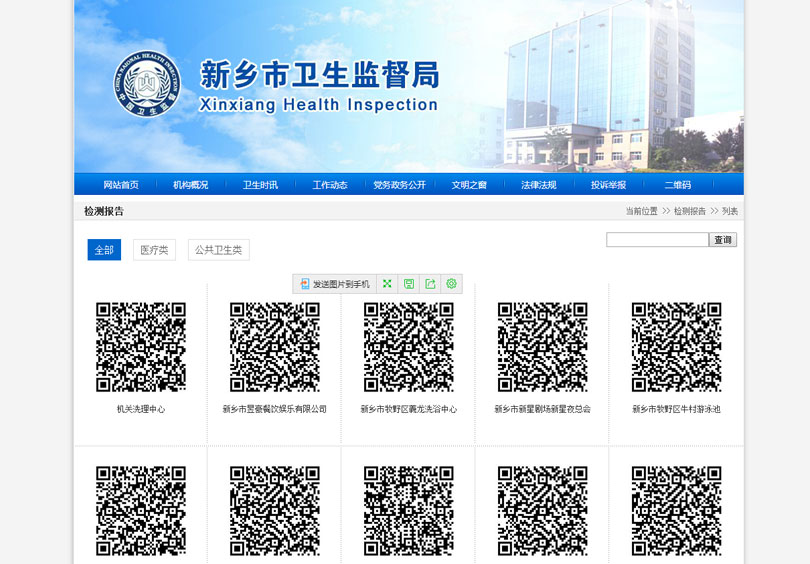Open 机构概况 navigation menu item

click(190, 185)
